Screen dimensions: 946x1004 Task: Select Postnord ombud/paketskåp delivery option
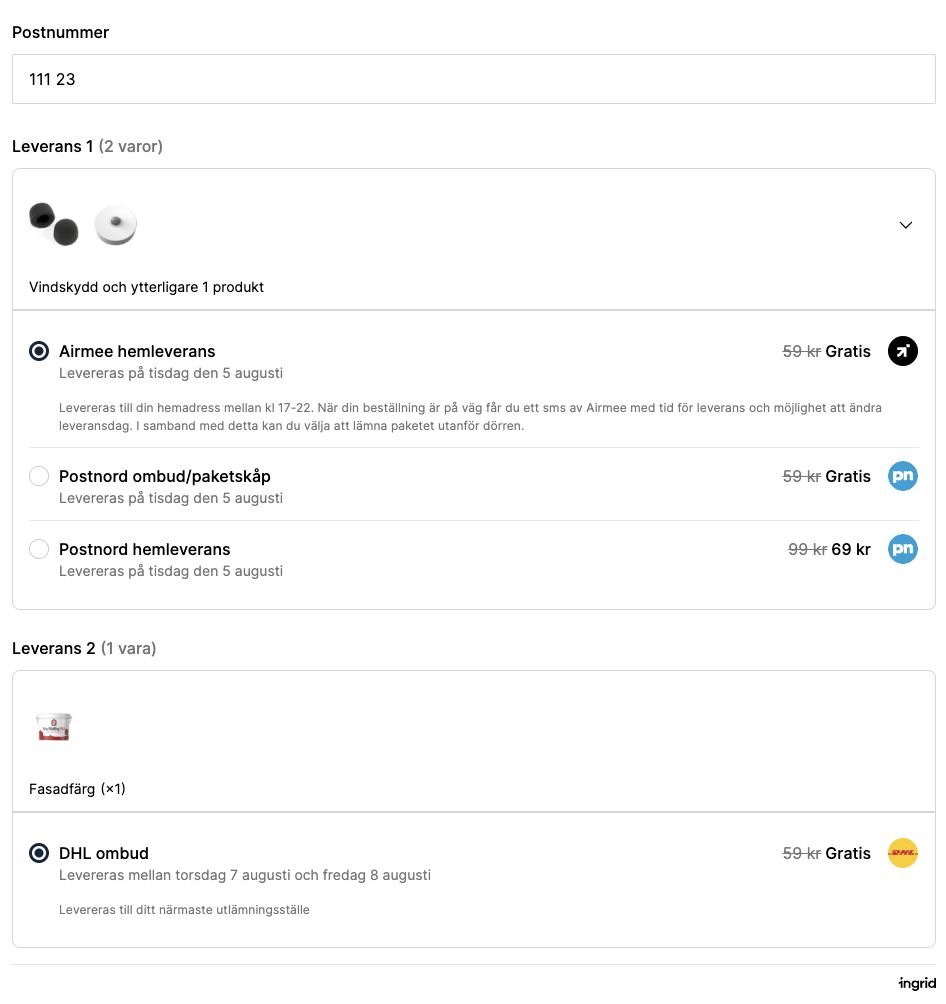click(x=39, y=476)
